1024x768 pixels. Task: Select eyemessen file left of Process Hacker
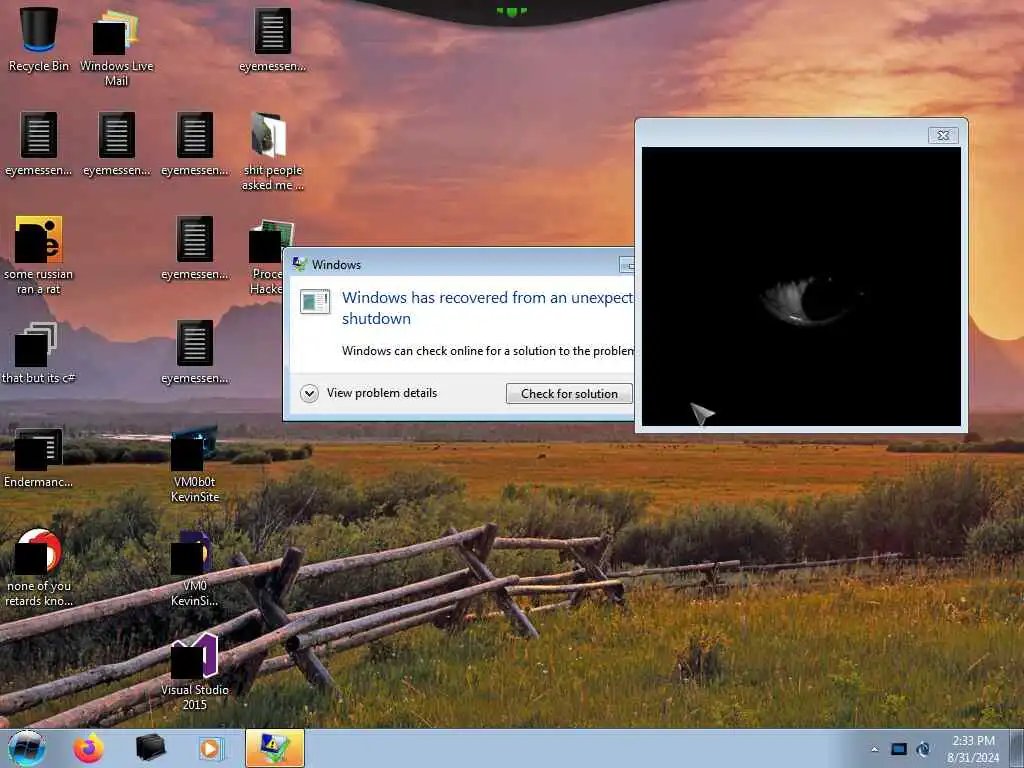pyautogui.click(x=195, y=248)
